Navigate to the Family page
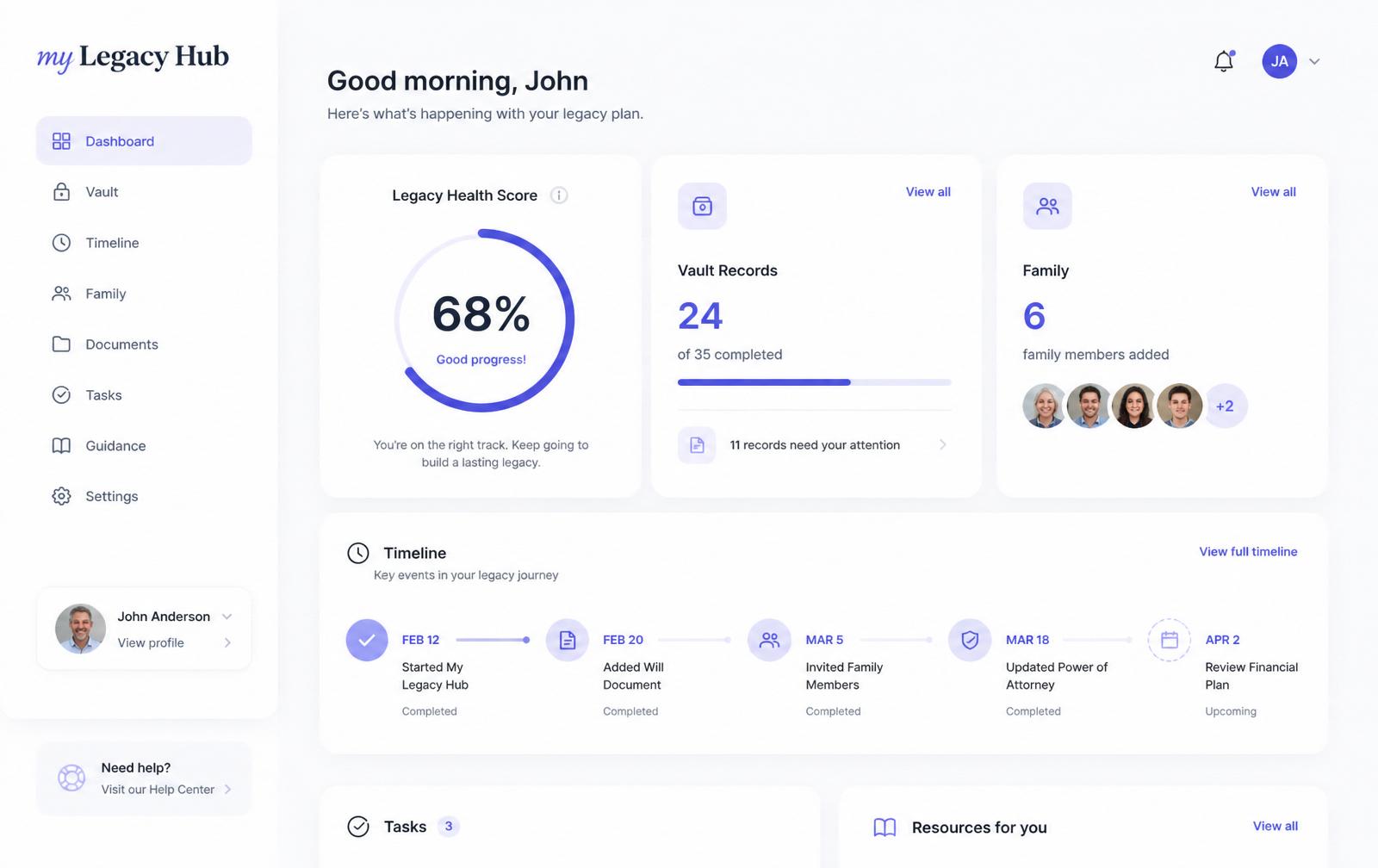Screen dimensions: 1378x868 click(144, 294)
